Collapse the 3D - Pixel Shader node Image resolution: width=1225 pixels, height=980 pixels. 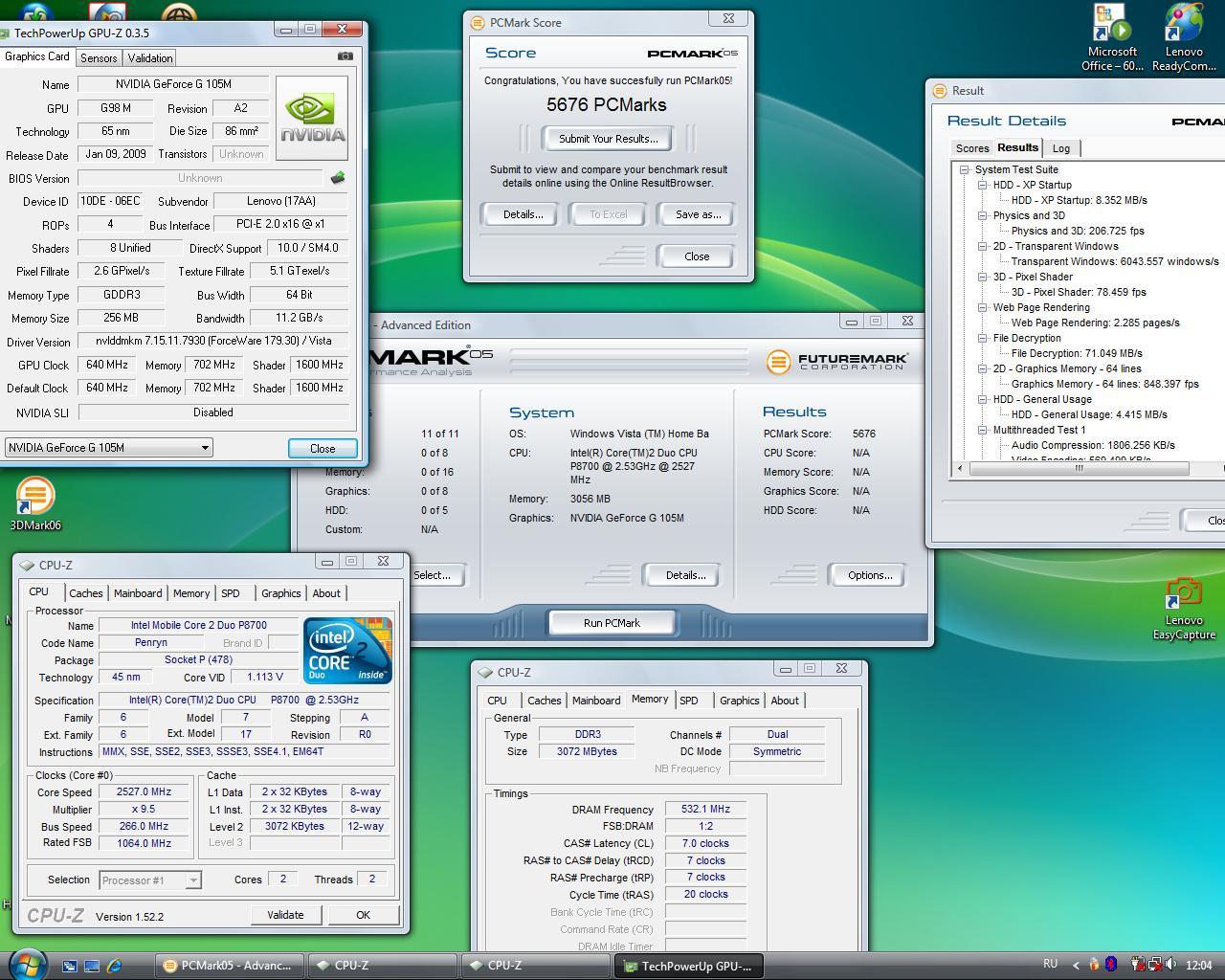[x=982, y=277]
